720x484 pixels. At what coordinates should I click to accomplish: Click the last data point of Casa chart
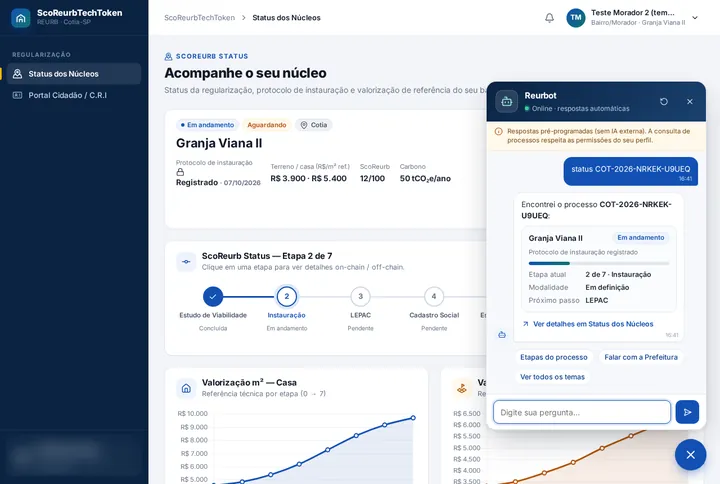[x=413, y=418]
